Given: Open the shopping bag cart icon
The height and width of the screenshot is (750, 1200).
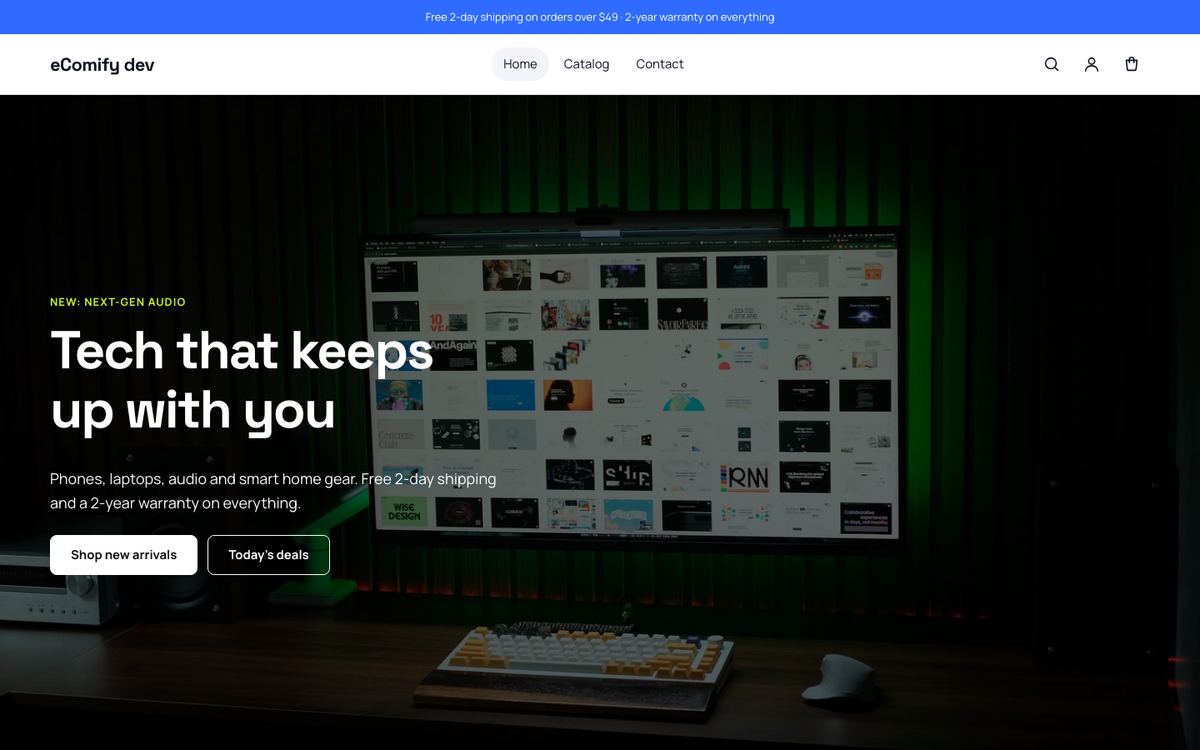Looking at the screenshot, I should click(x=1131, y=64).
